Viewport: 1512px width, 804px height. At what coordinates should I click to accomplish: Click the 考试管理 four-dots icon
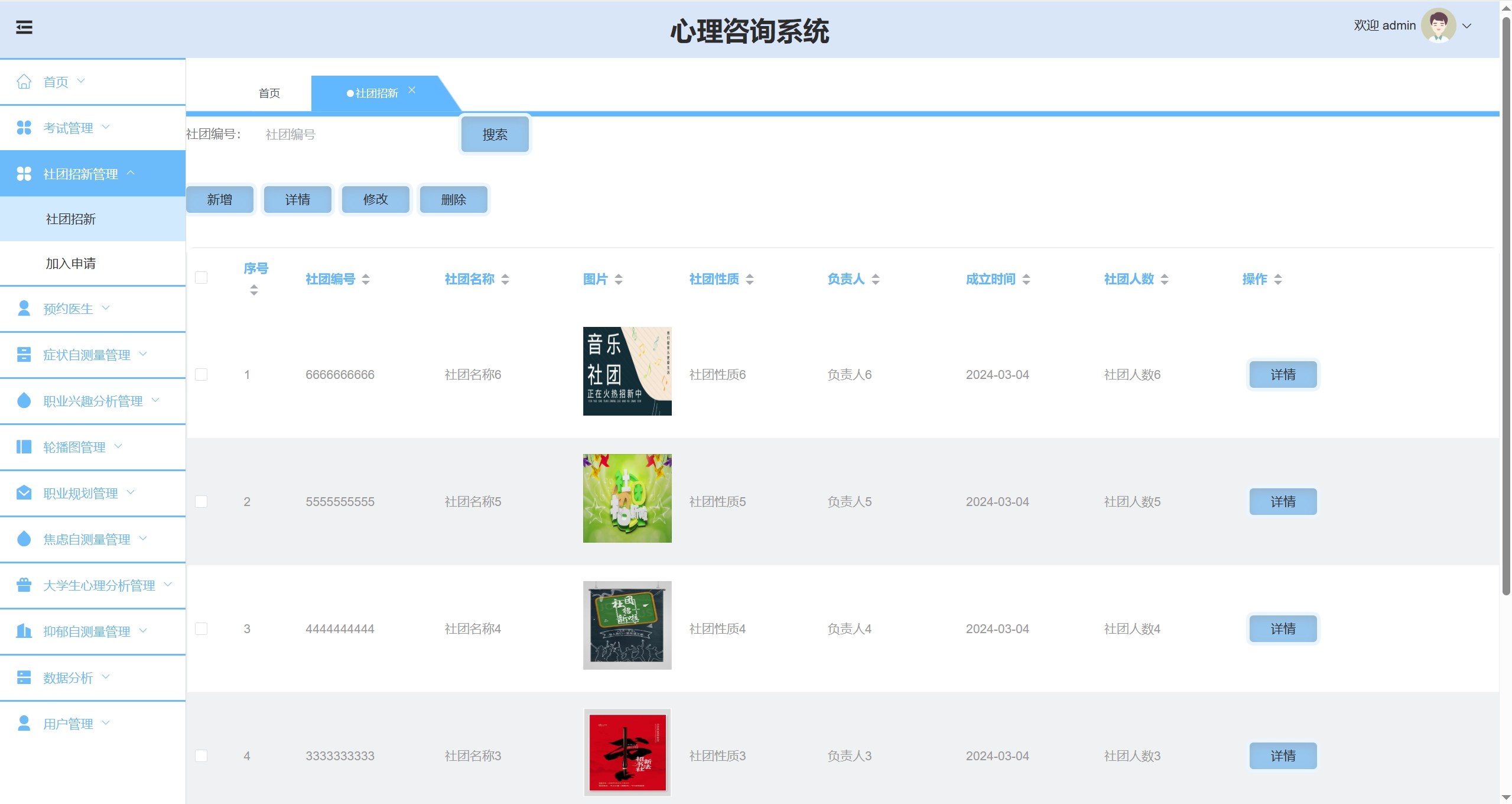(x=24, y=128)
